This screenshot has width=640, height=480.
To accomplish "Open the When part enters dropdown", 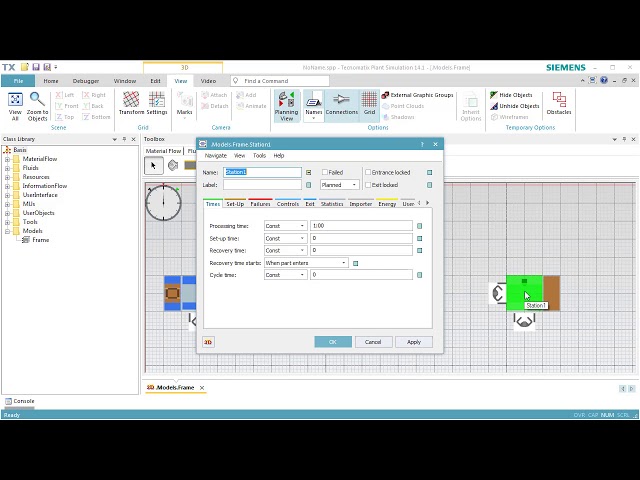I will 306,263.
